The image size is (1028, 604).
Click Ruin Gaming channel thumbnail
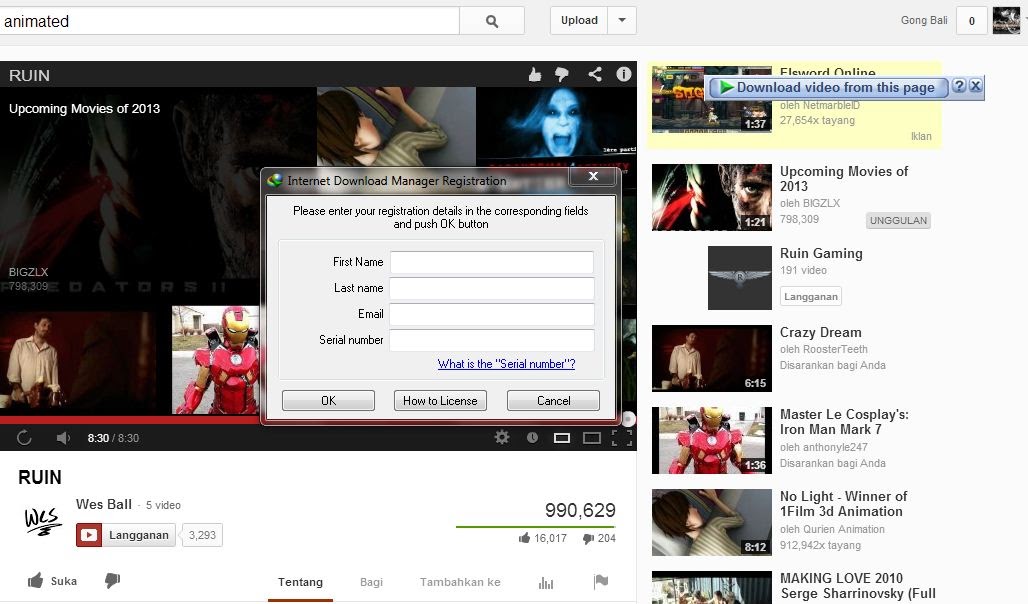pyautogui.click(x=740, y=277)
